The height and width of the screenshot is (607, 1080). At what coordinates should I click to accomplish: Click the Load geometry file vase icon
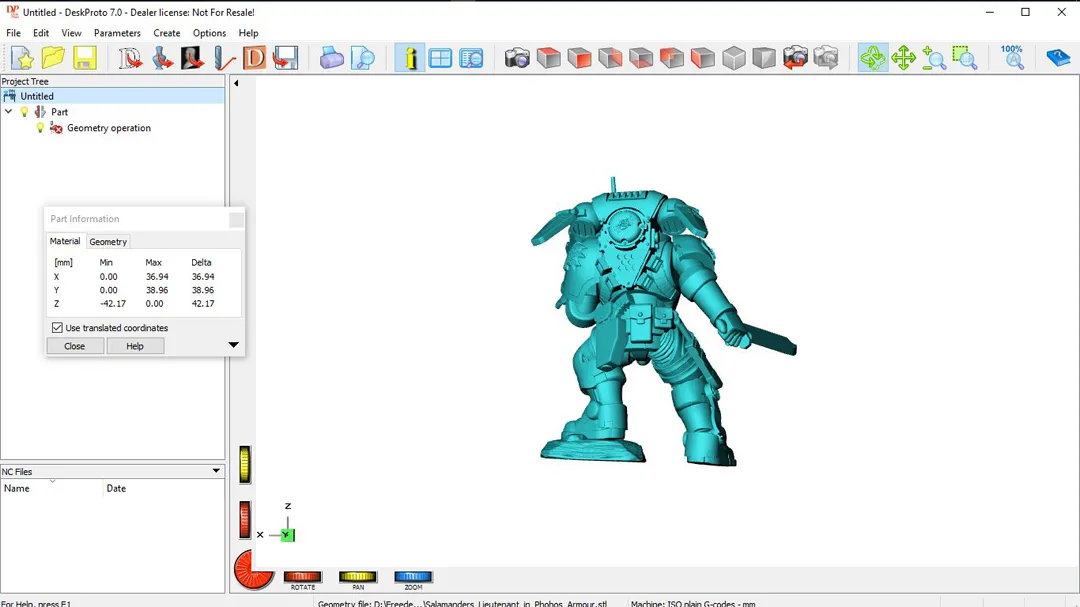coord(162,59)
